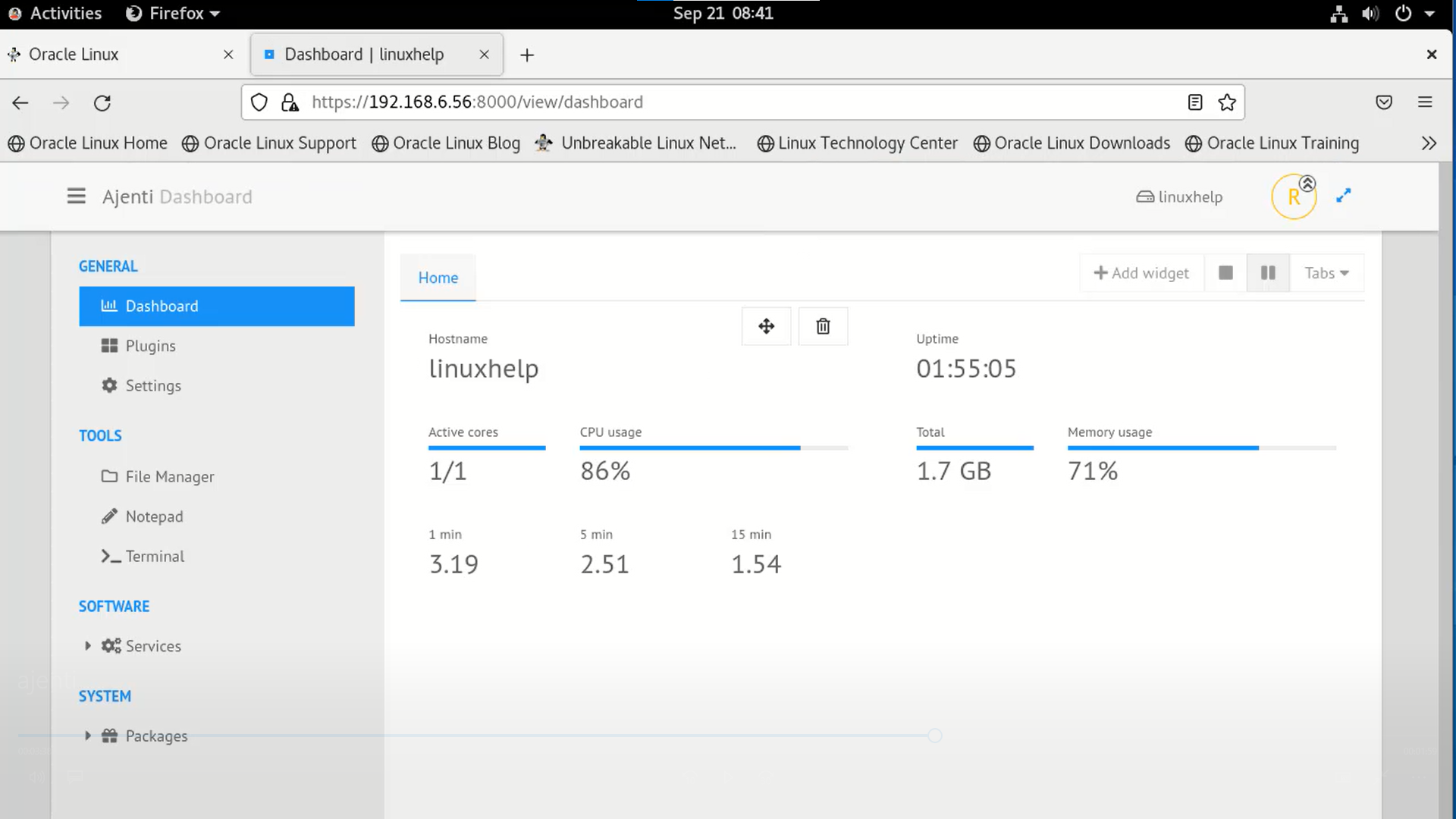
Task: Open the Firefox app menu in top bar
Action: [173, 14]
